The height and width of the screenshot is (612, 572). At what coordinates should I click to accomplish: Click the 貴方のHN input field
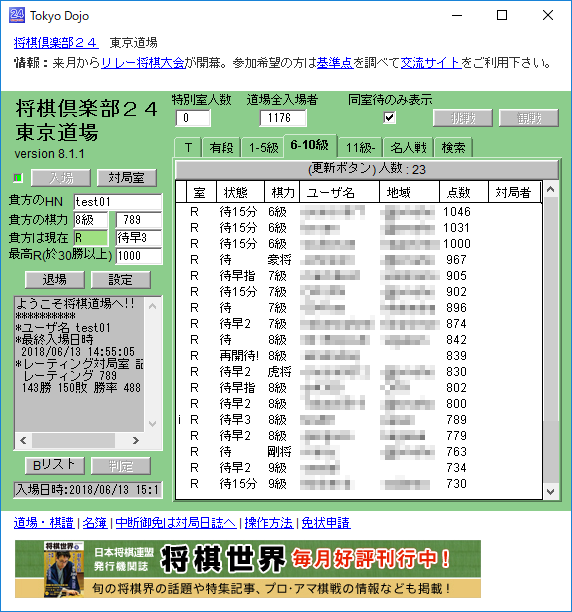point(118,202)
